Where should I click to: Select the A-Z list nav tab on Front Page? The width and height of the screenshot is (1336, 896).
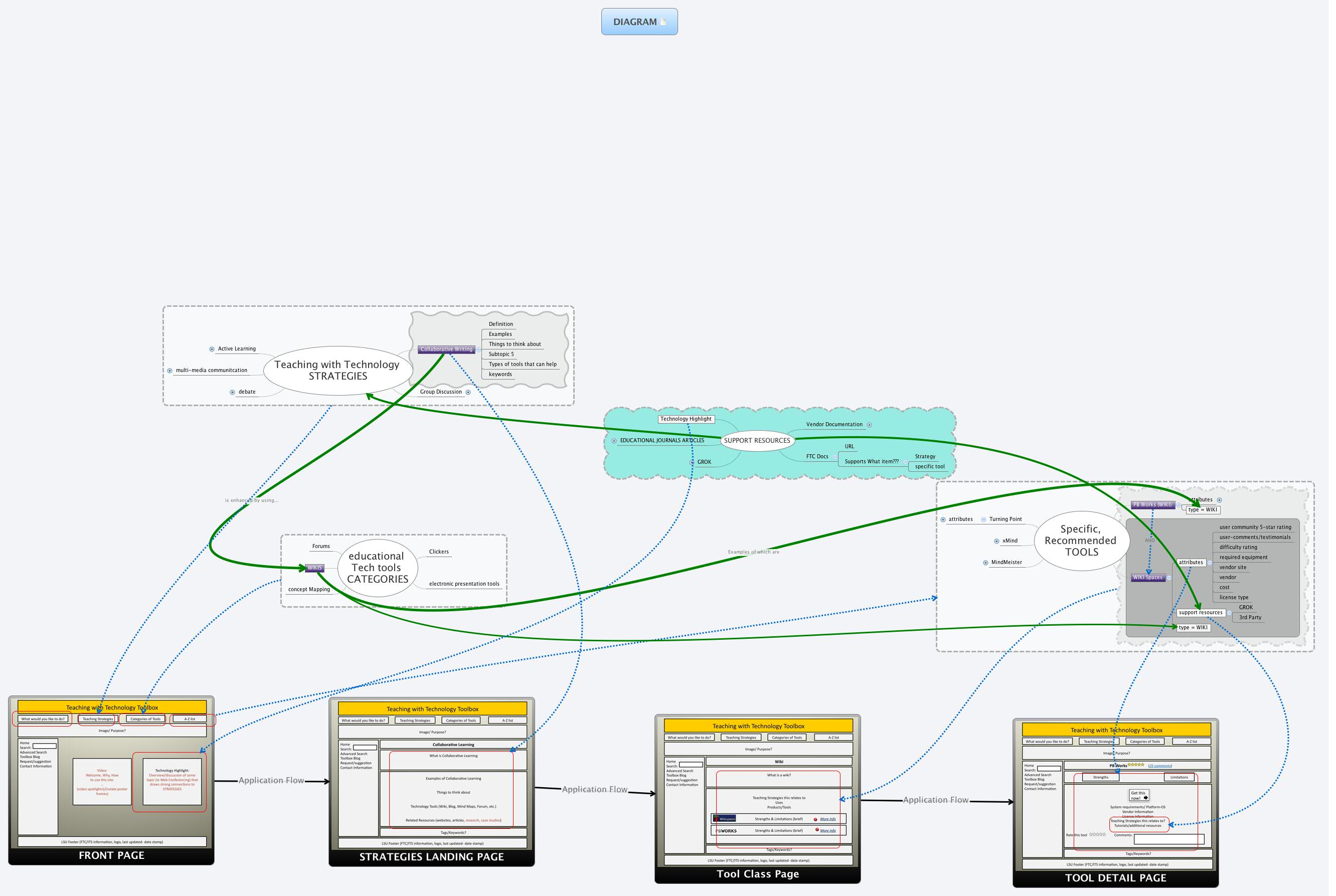189,719
